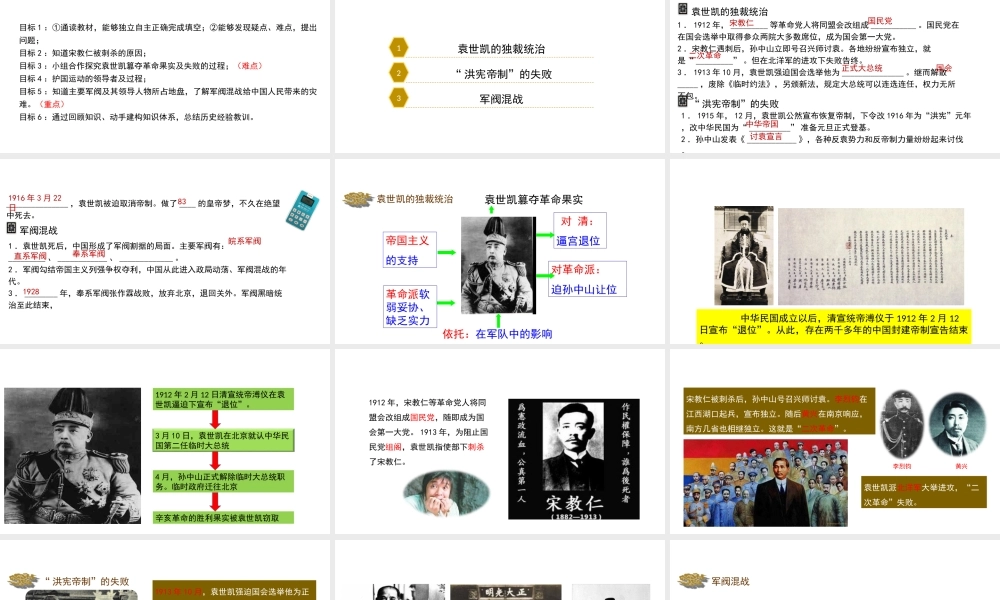Click red answer 宋教仁 in worksheet
The height and width of the screenshot is (600, 1000).
[741, 22]
